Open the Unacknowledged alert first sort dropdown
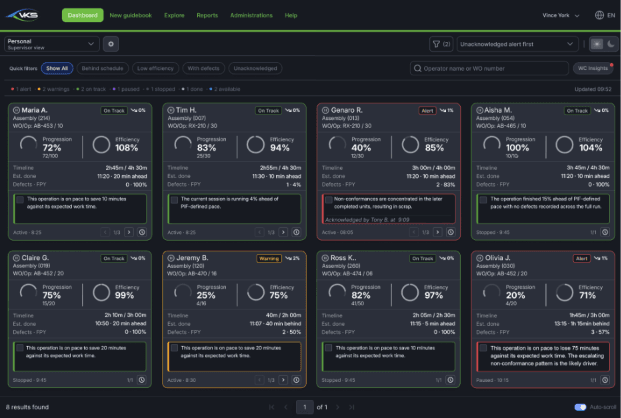The height and width of the screenshot is (418, 621). pyautogui.click(x=517, y=44)
